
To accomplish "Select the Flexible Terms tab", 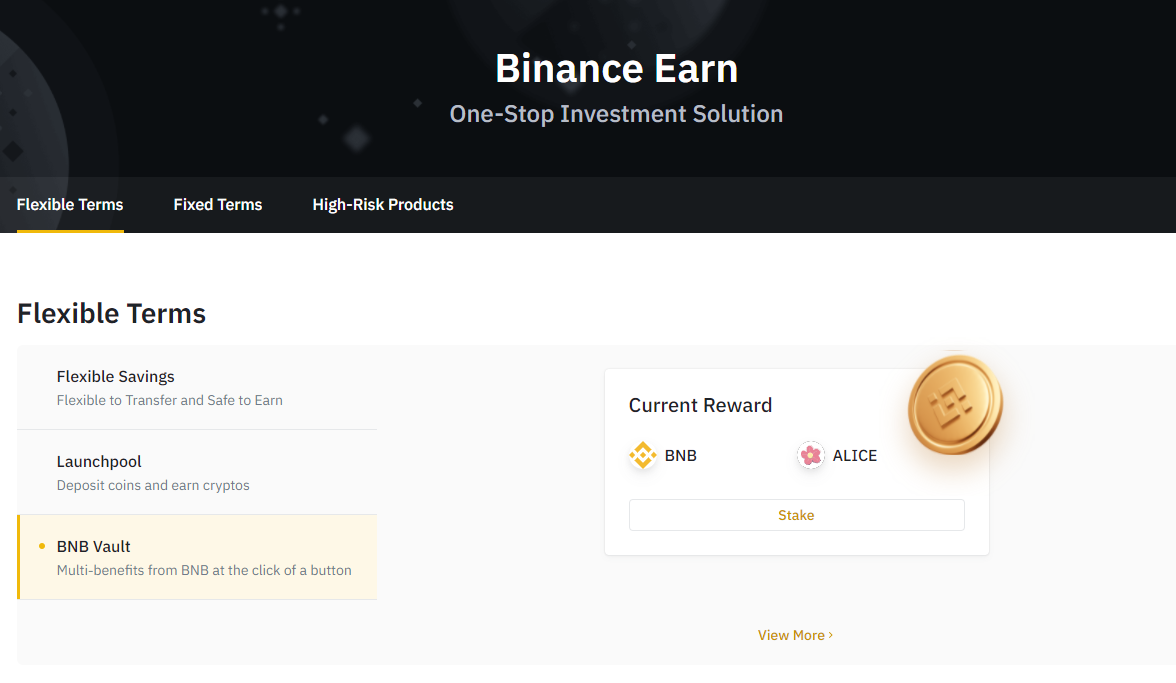I will tap(70, 205).
